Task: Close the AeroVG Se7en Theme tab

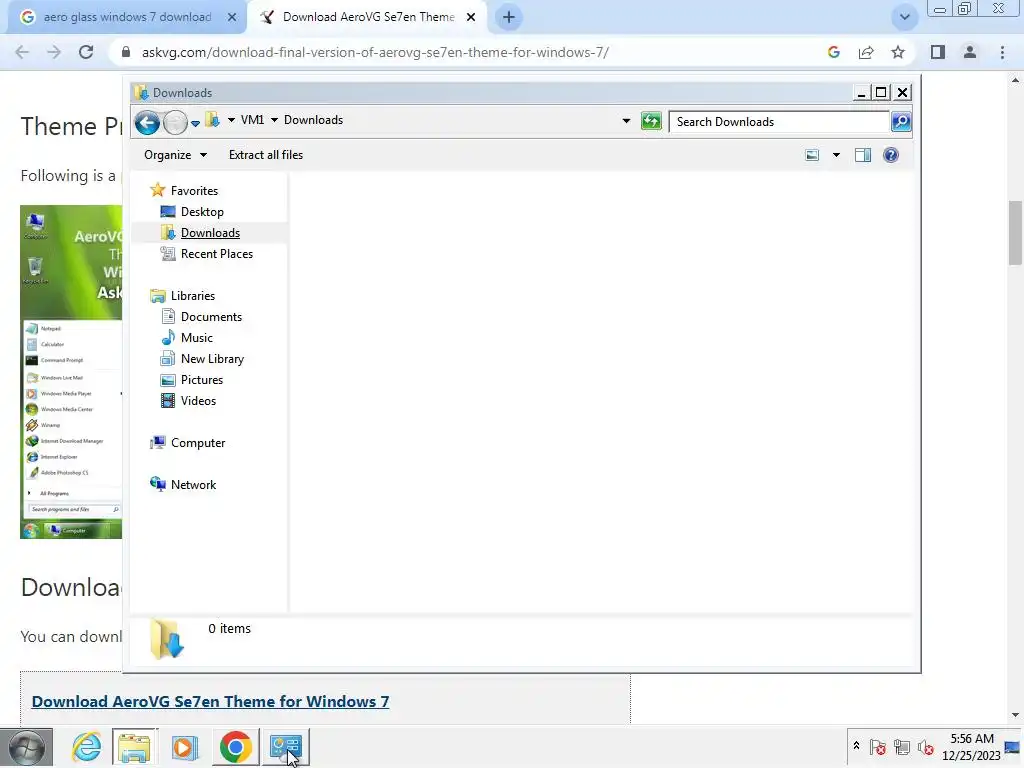Action: (471, 17)
